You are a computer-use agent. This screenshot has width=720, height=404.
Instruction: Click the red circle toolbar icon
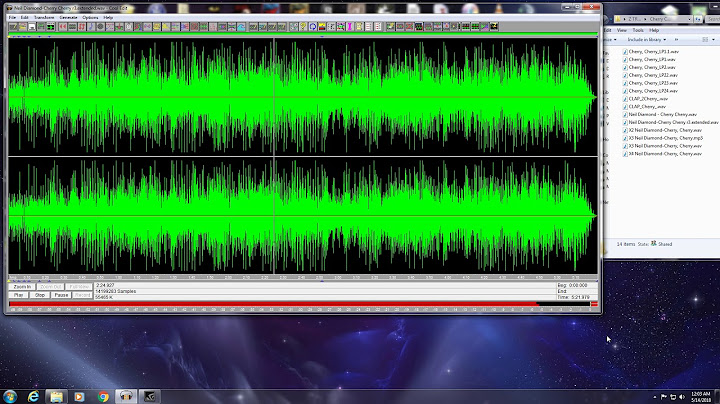(194, 27)
